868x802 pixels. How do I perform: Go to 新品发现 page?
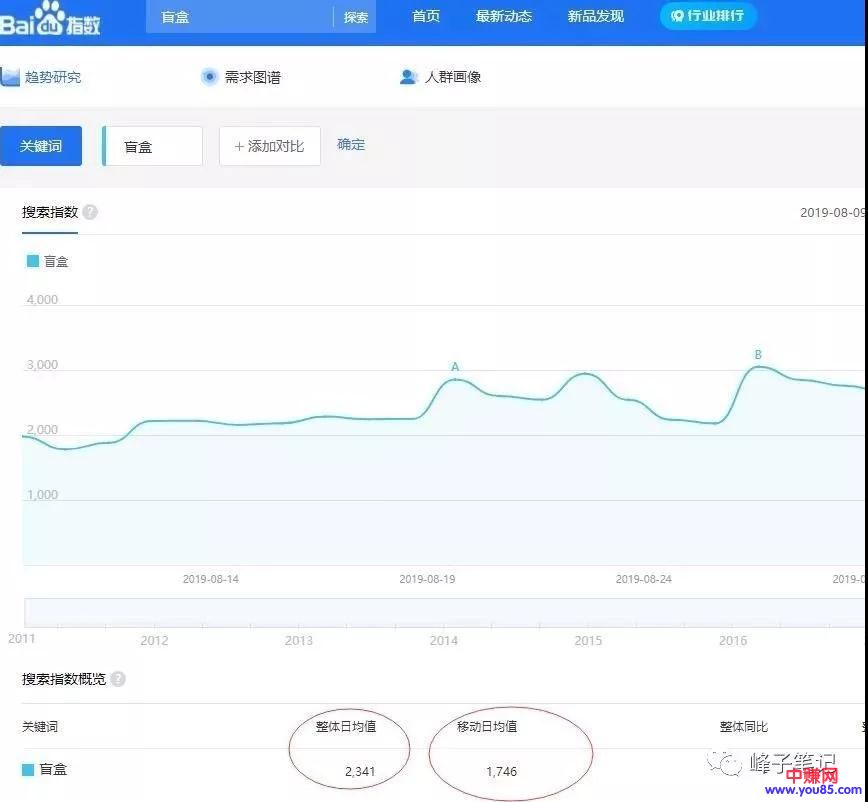click(595, 17)
